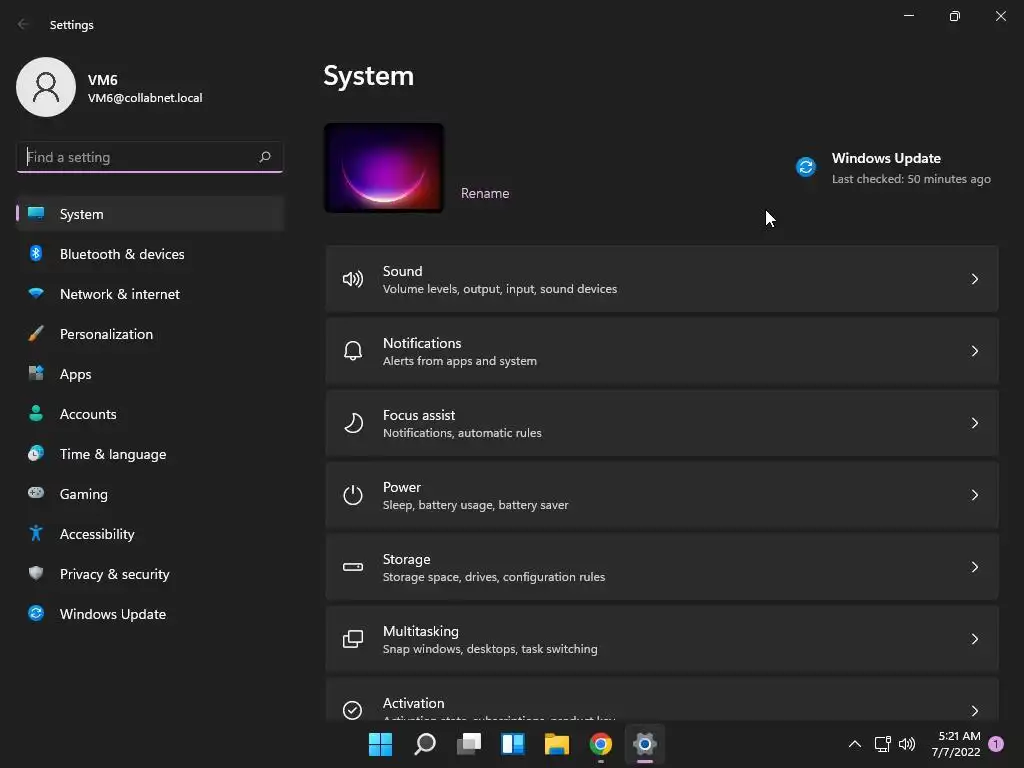The width and height of the screenshot is (1024, 768).
Task: Click "Sleep, battery usage, battery saver" text
Action: (475, 505)
